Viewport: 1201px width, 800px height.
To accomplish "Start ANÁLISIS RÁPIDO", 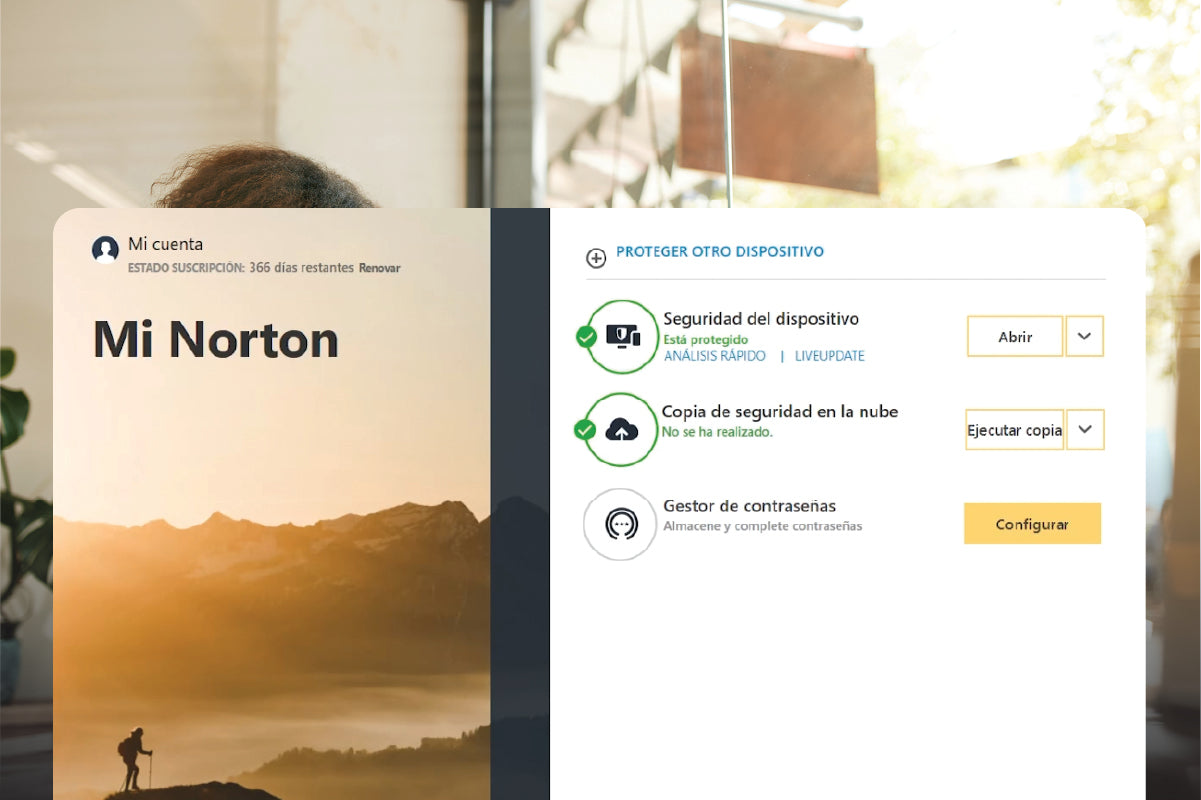I will pyautogui.click(x=715, y=356).
